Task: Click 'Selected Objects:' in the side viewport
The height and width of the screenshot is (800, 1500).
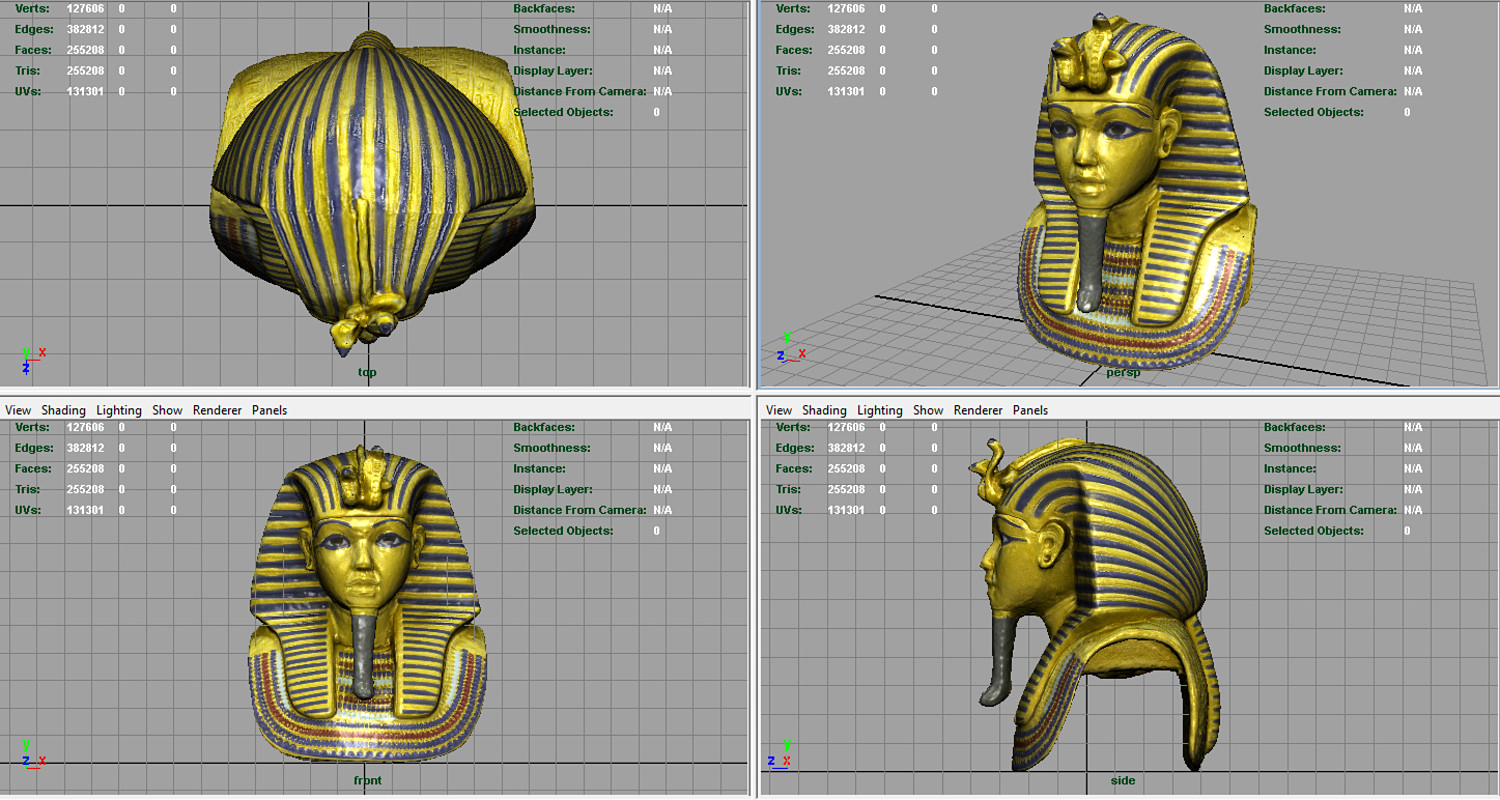Action: pyautogui.click(x=1313, y=530)
